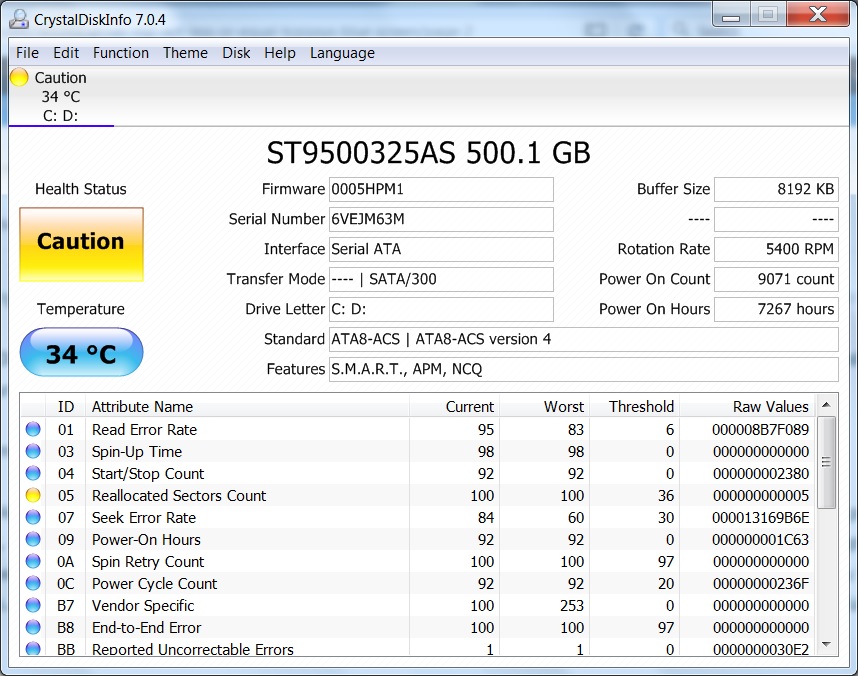Click the Current column header

[454, 407]
